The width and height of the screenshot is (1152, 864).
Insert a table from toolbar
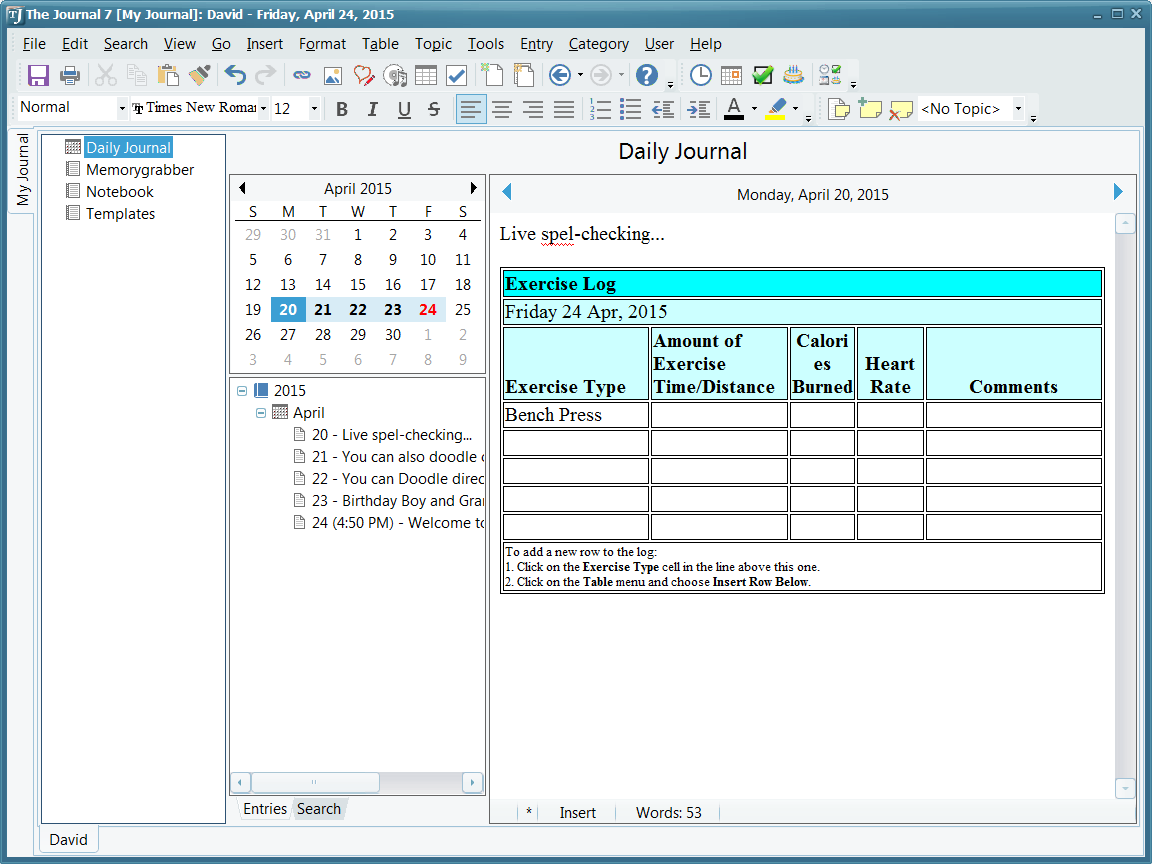(425, 75)
